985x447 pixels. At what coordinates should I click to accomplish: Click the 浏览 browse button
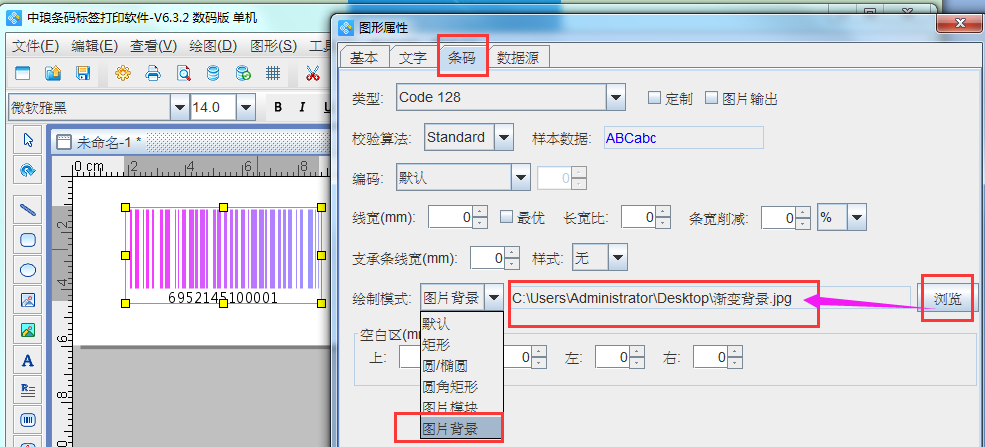click(x=946, y=299)
